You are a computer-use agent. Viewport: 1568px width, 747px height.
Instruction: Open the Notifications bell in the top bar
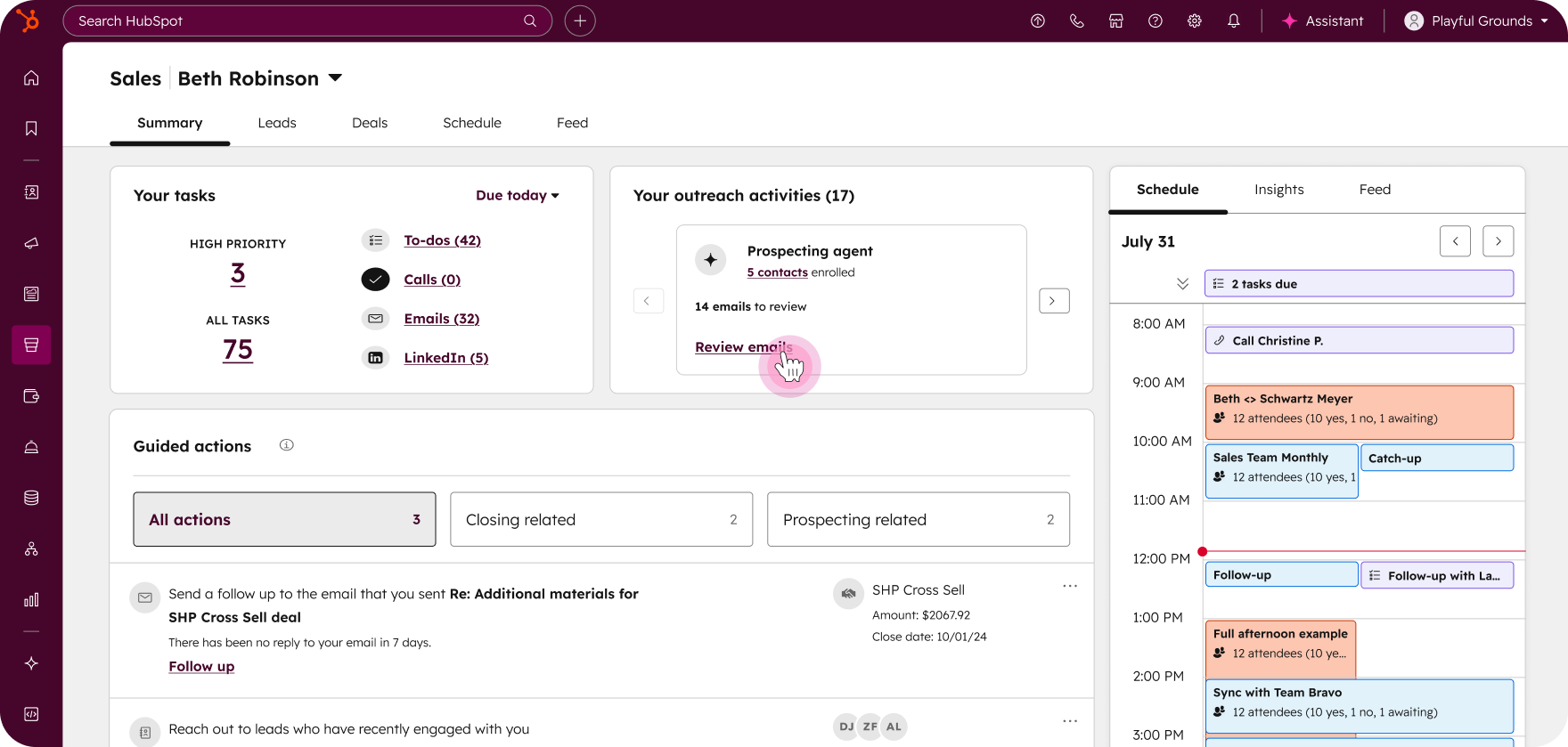point(1234,20)
